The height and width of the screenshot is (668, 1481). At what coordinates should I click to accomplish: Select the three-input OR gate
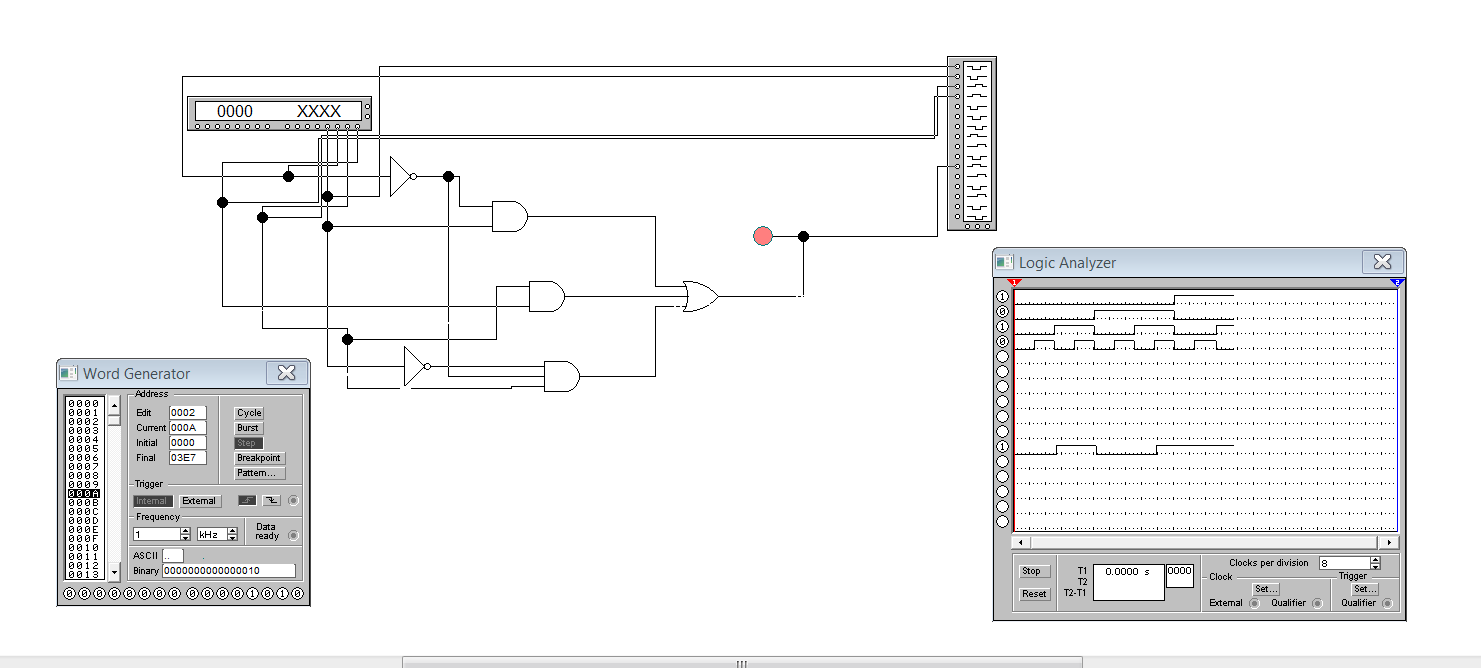pyautogui.click(x=700, y=296)
